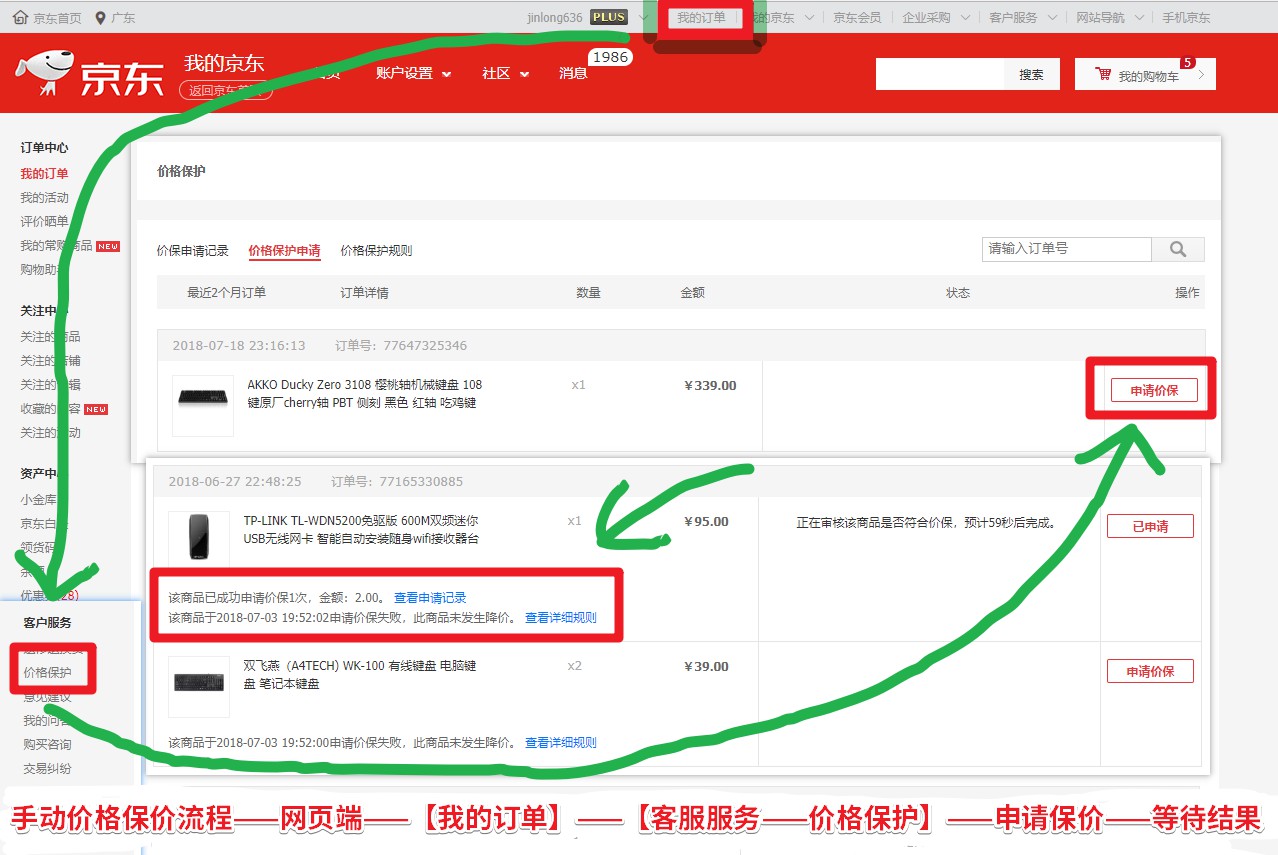Viewport: 1278px width, 855px height.
Task: Click the magnifier icon beside the order number field
Action: (x=1177, y=249)
